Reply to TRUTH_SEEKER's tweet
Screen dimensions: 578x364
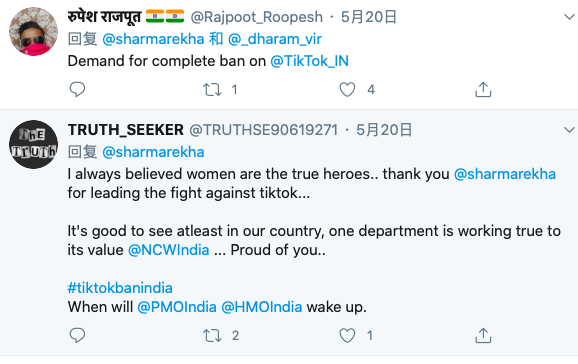click(77, 335)
